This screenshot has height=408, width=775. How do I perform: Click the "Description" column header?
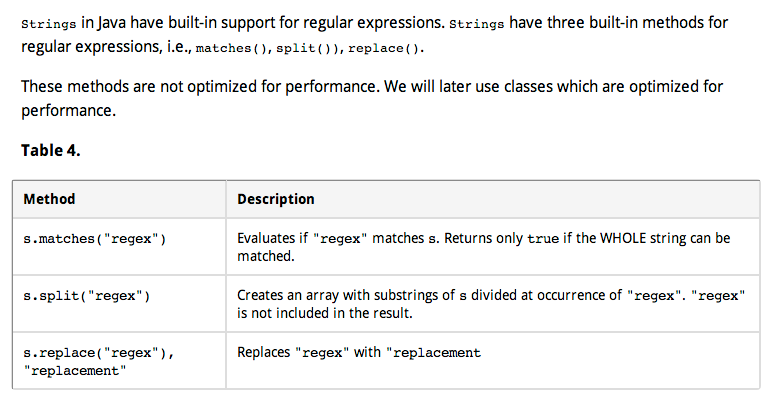point(276,199)
